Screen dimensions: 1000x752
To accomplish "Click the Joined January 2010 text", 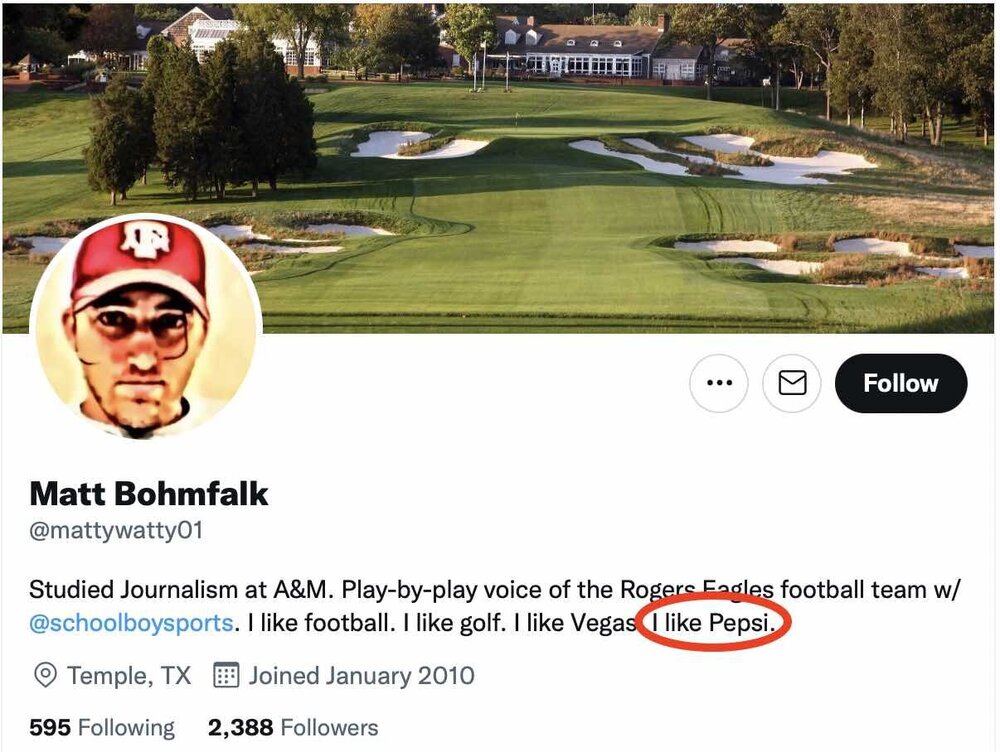I will point(361,676).
